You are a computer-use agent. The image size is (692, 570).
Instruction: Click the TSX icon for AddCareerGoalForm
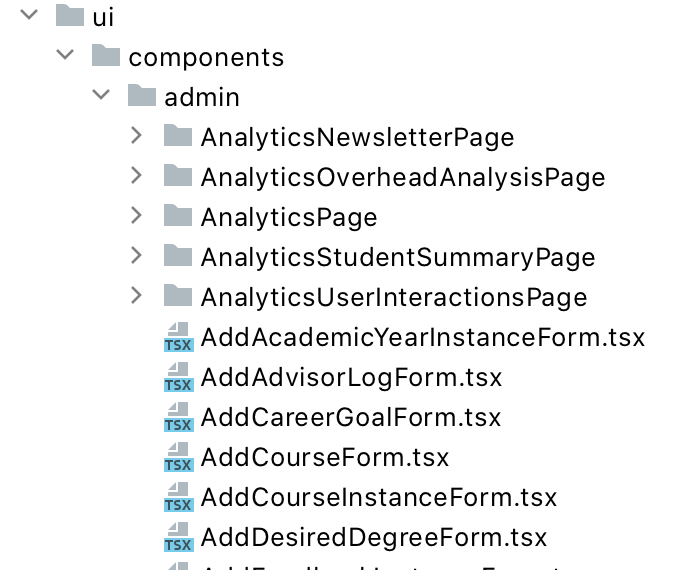click(178, 417)
